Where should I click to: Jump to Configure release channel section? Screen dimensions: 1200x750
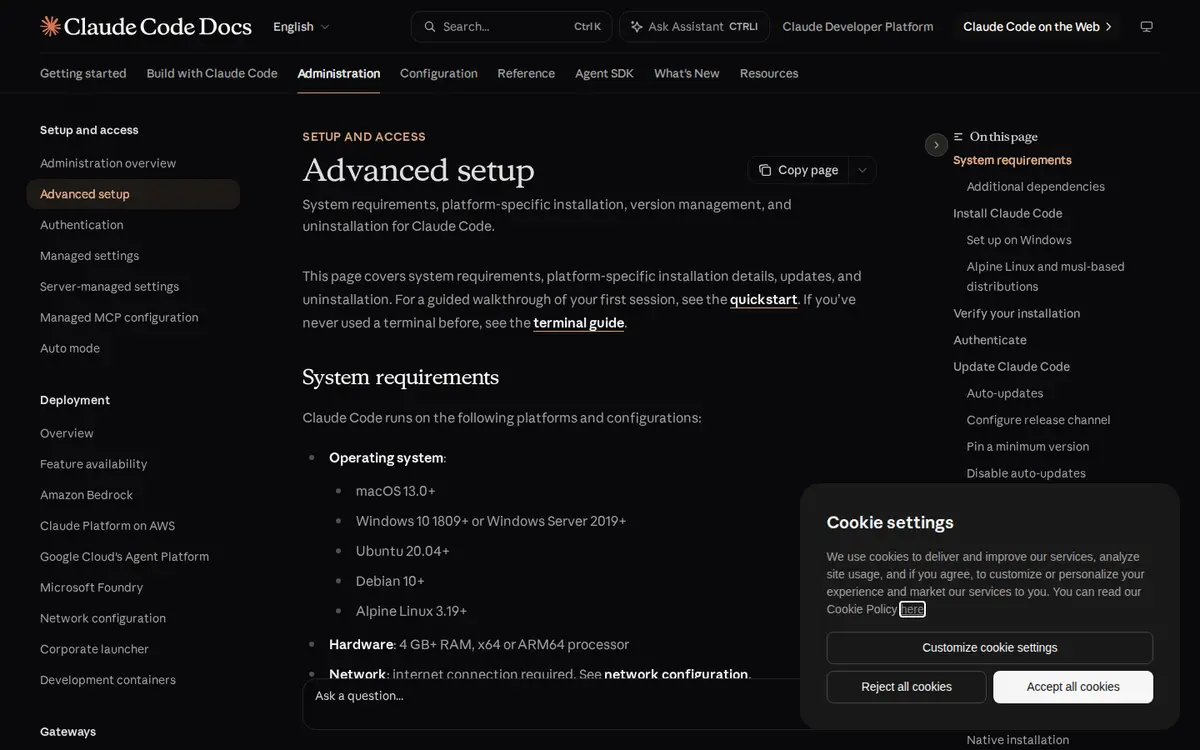click(1039, 420)
